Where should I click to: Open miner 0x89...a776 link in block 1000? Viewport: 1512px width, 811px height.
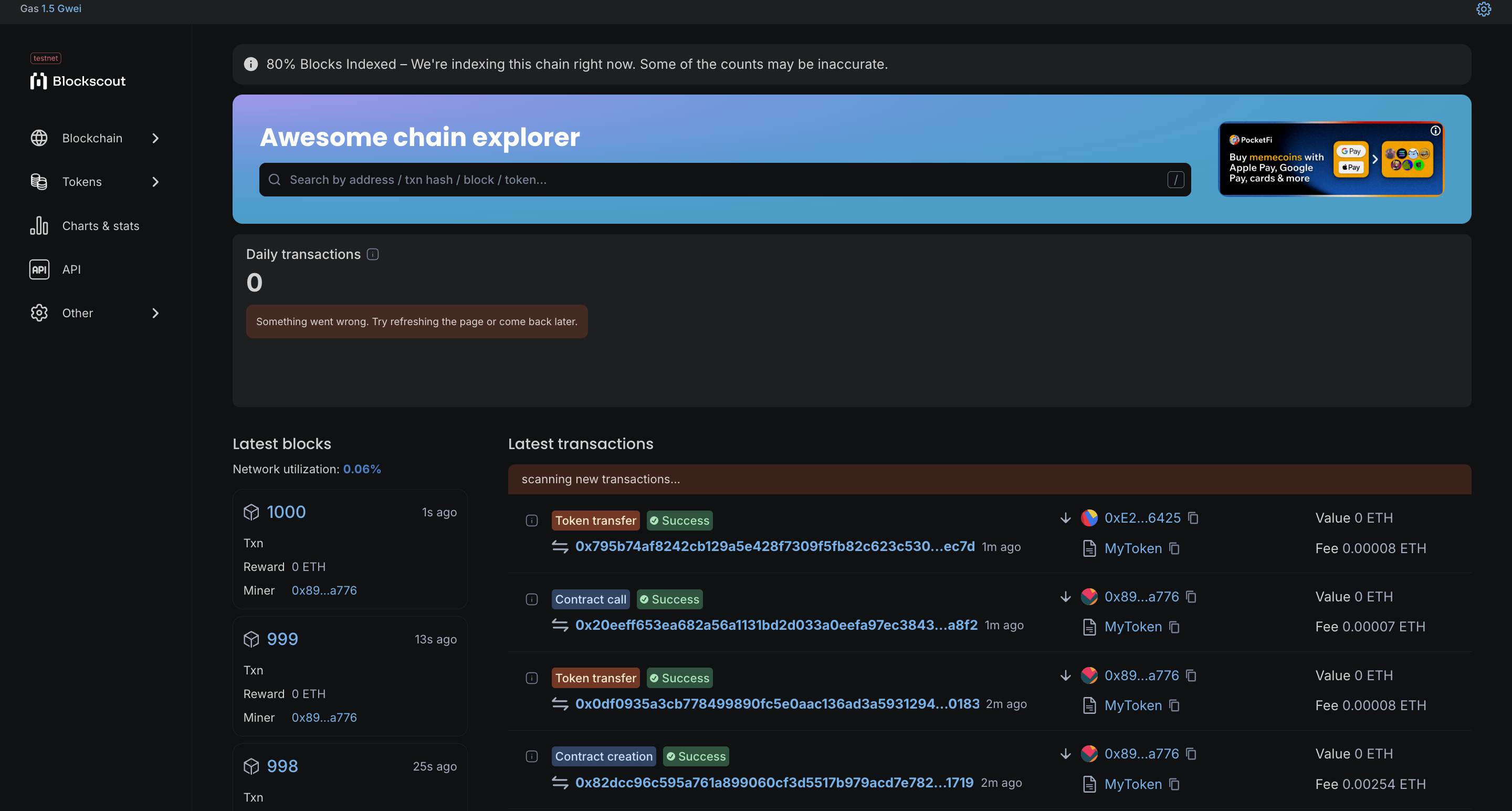click(x=324, y=590)
